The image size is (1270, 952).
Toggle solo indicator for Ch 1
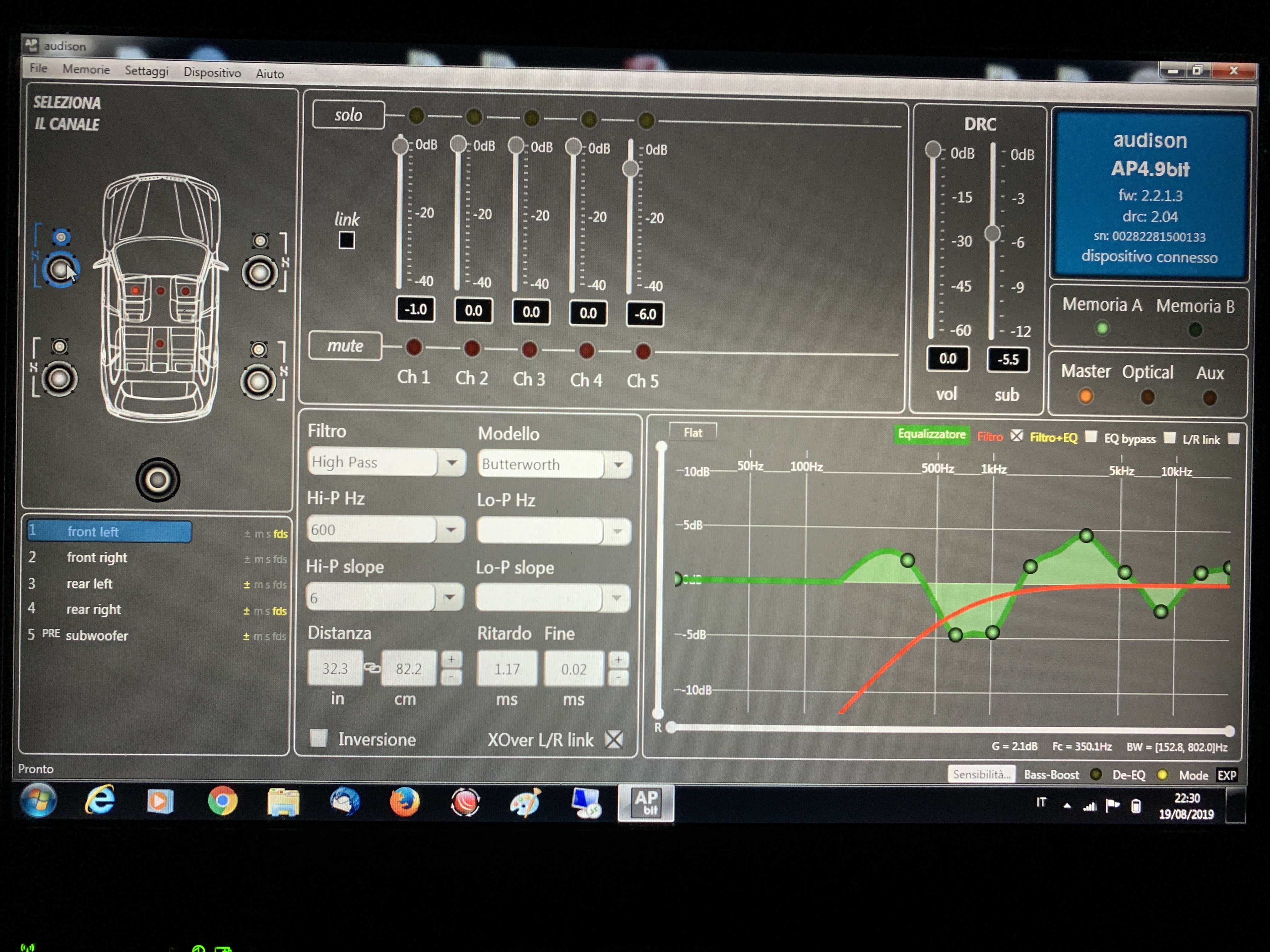click(416, 116)
